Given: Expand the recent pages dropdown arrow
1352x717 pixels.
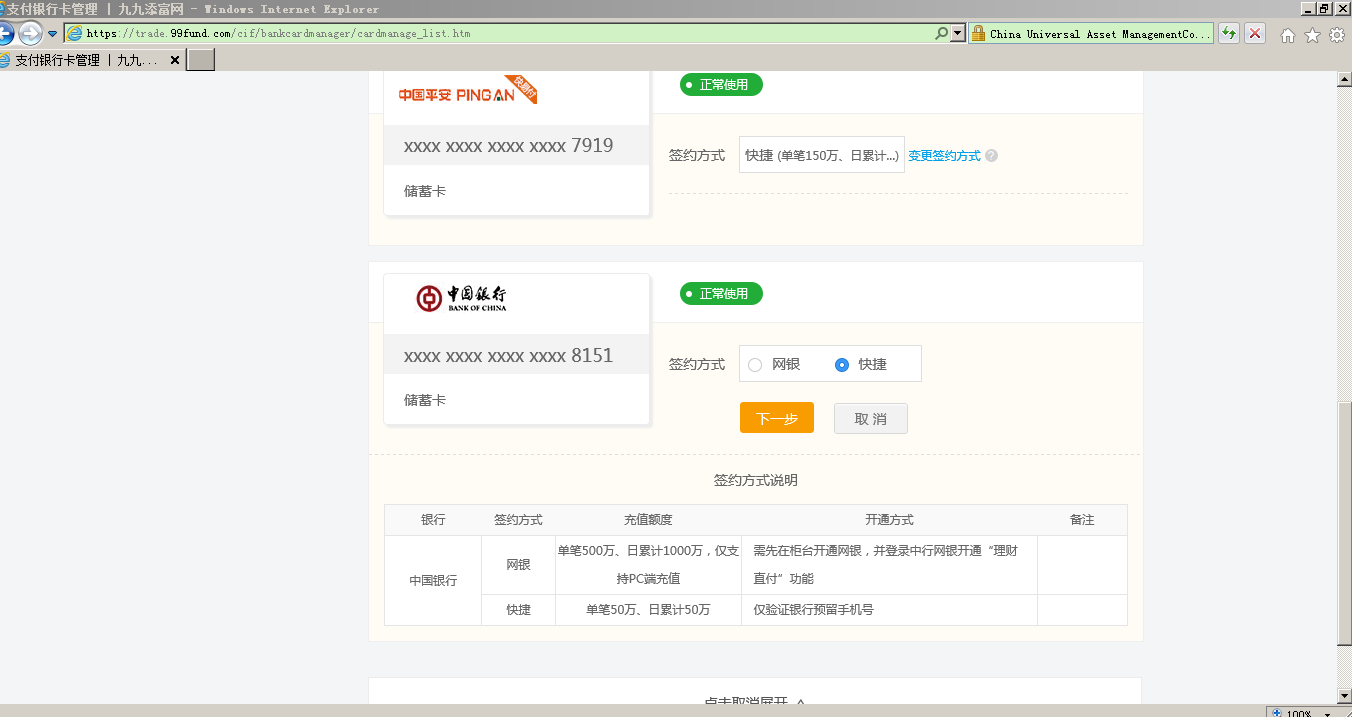Looking at the screenshot, I should pyautogui.click(x=53, y=34).
